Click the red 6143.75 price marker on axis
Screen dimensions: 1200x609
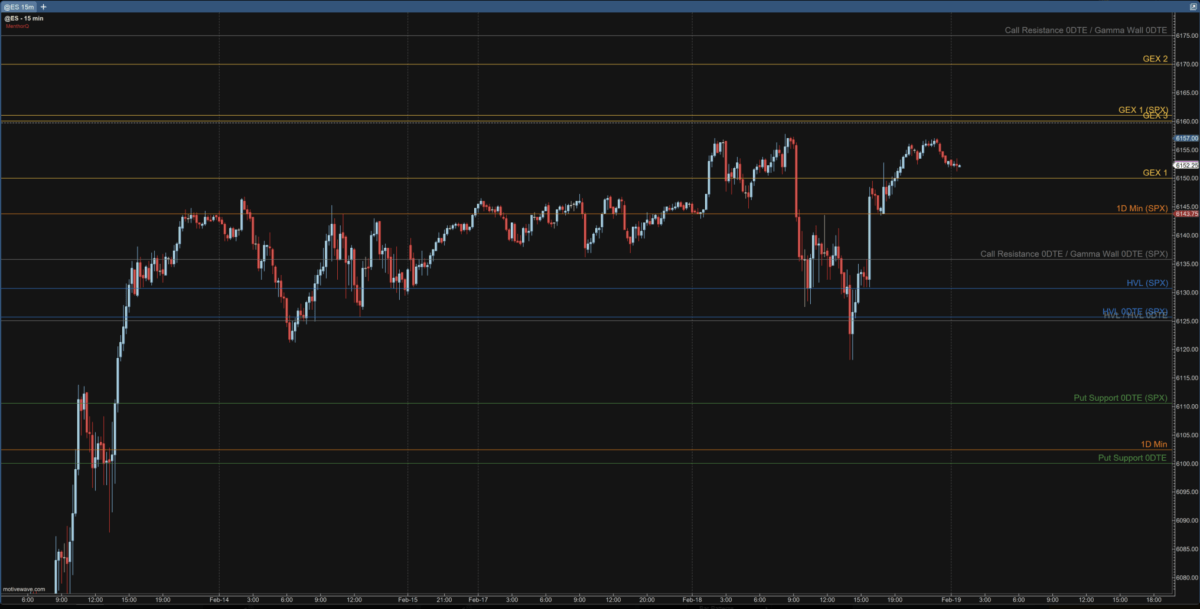click(1186, 214)
